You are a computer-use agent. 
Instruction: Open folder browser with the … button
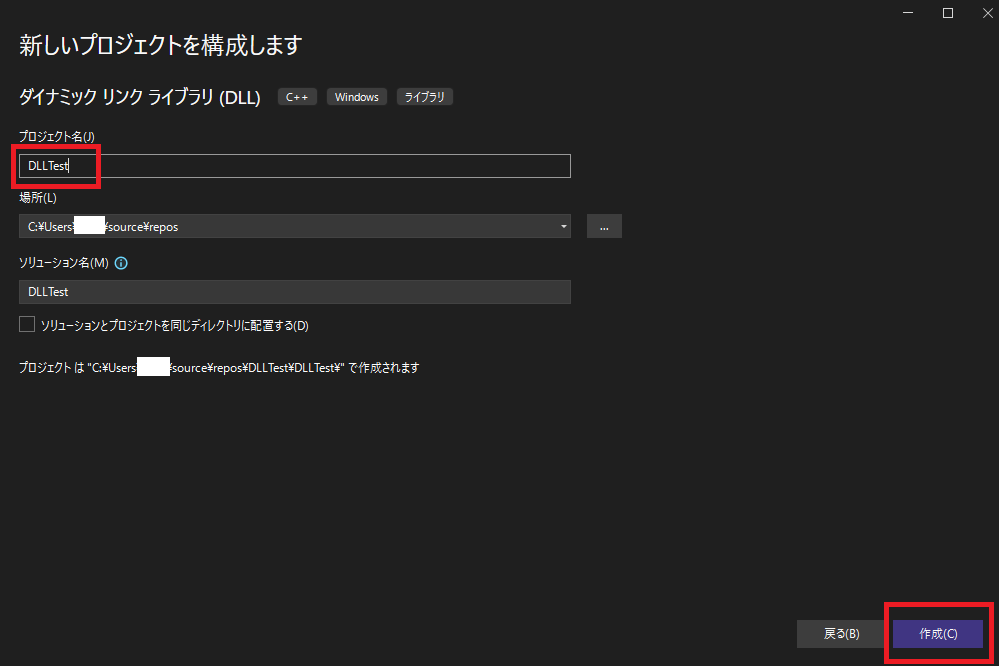point(604,226)
